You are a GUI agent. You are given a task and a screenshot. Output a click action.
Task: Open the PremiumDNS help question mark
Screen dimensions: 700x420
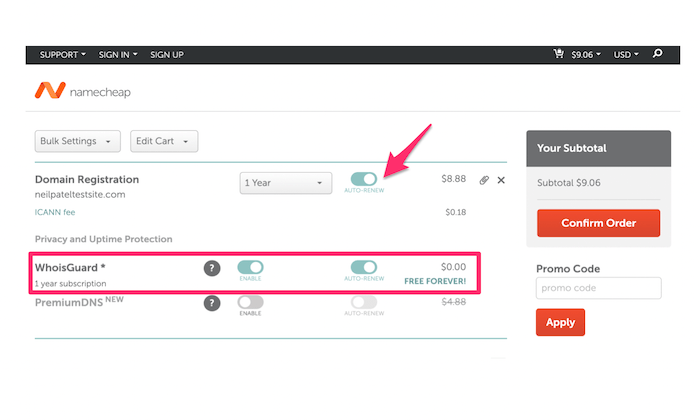[212, 303]
